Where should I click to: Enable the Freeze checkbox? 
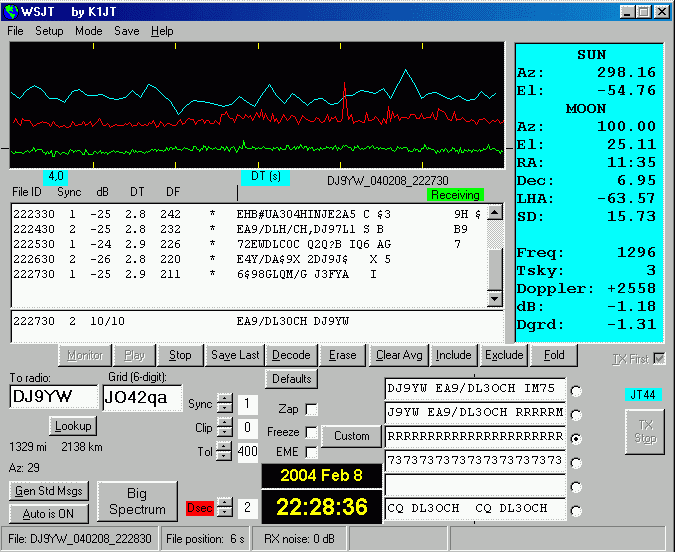(311, 432)
